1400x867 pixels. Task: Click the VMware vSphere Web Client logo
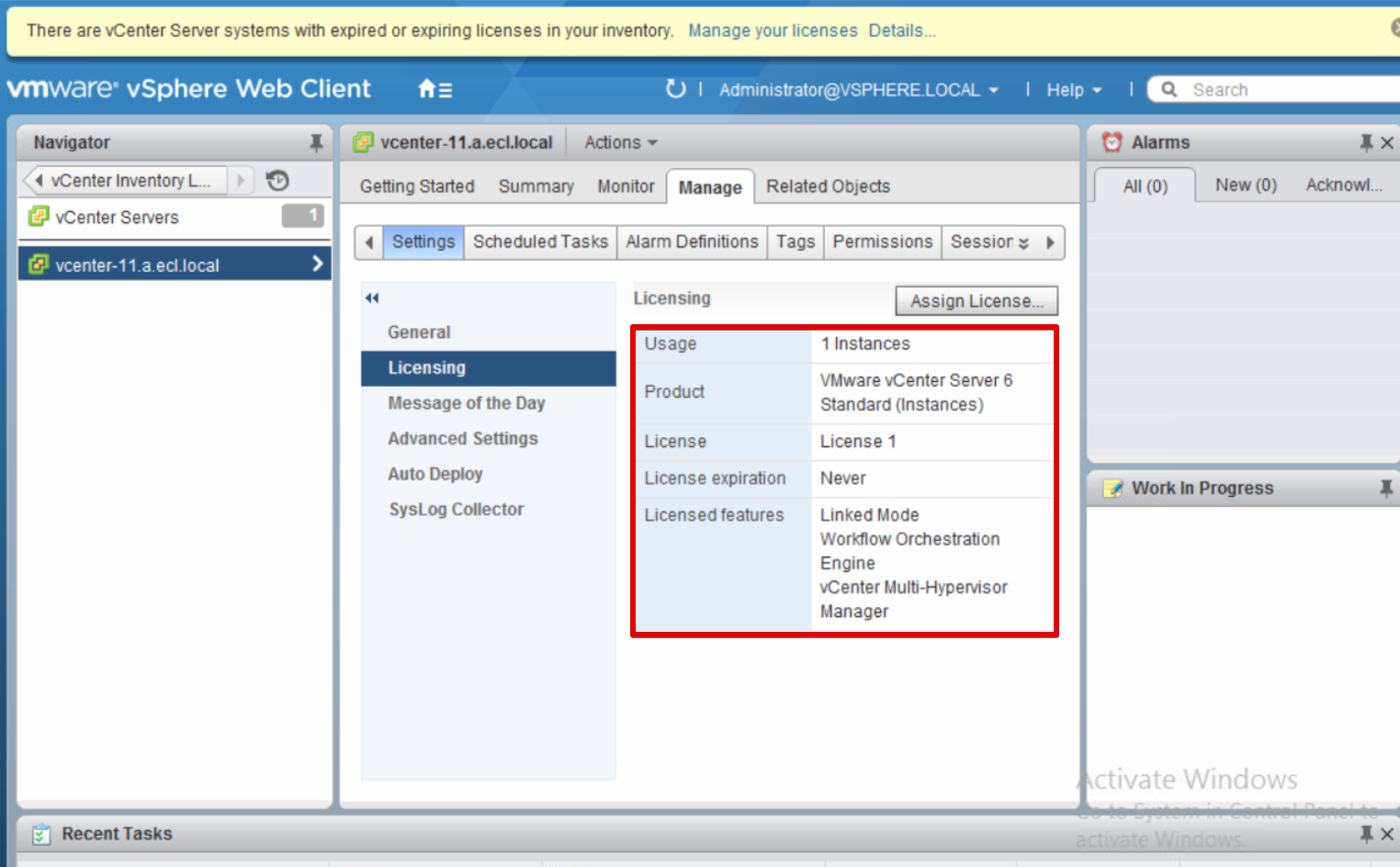tap(189, 88)
